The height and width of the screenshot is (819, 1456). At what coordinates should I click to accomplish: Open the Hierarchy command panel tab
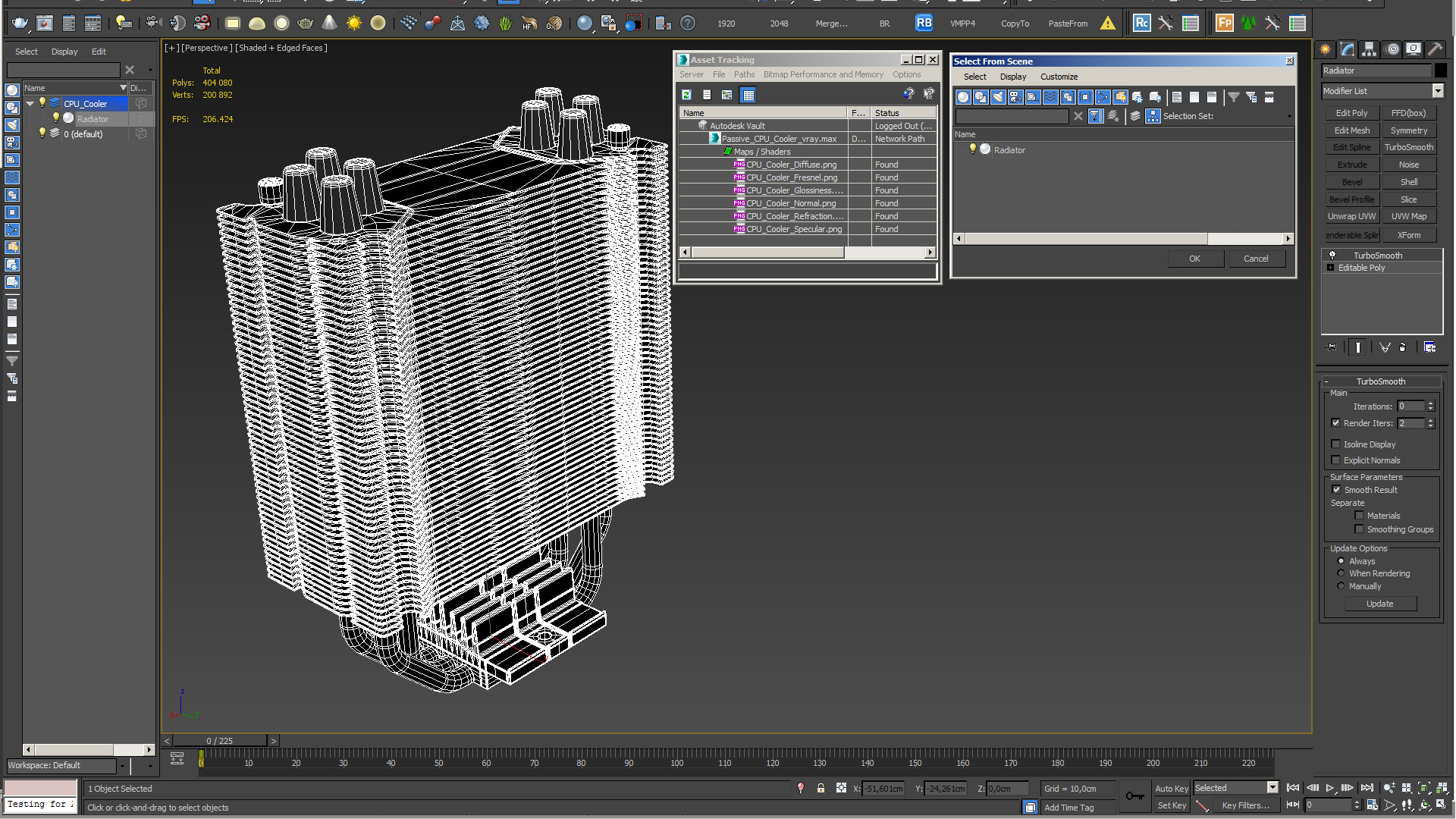pos(1369,49)
